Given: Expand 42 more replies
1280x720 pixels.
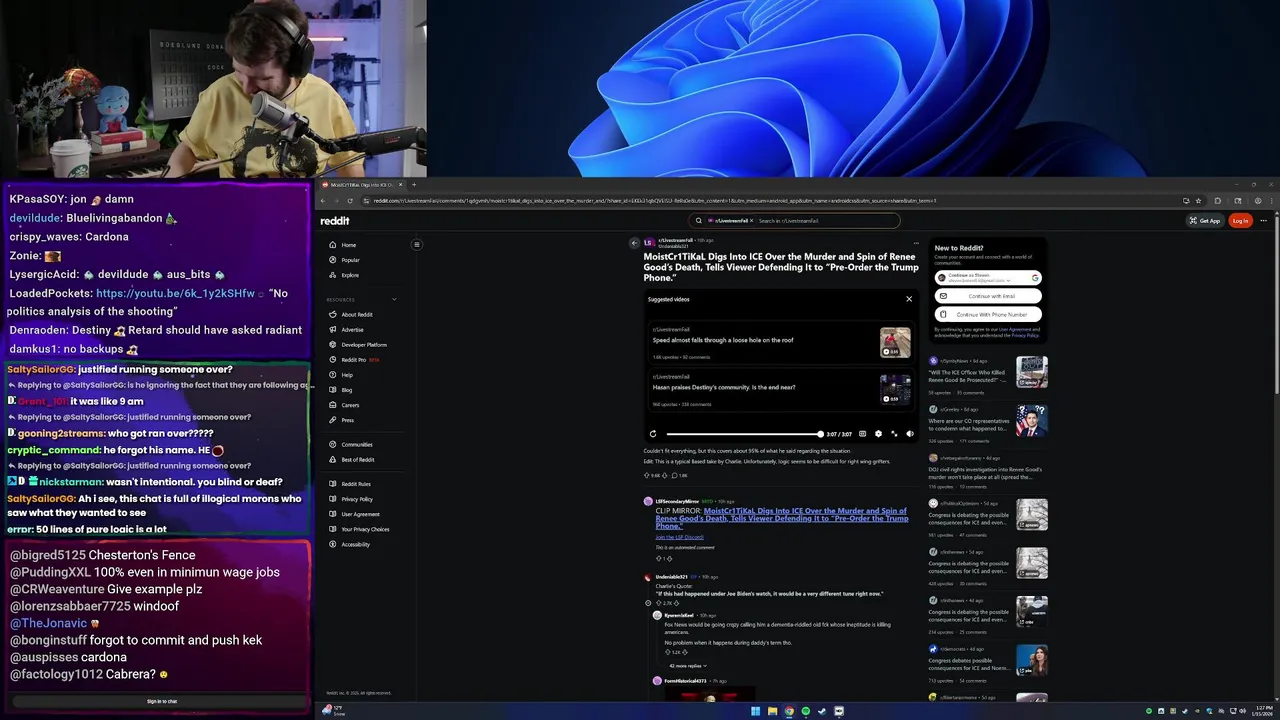Looking at the screenshot, I should 687,665.
